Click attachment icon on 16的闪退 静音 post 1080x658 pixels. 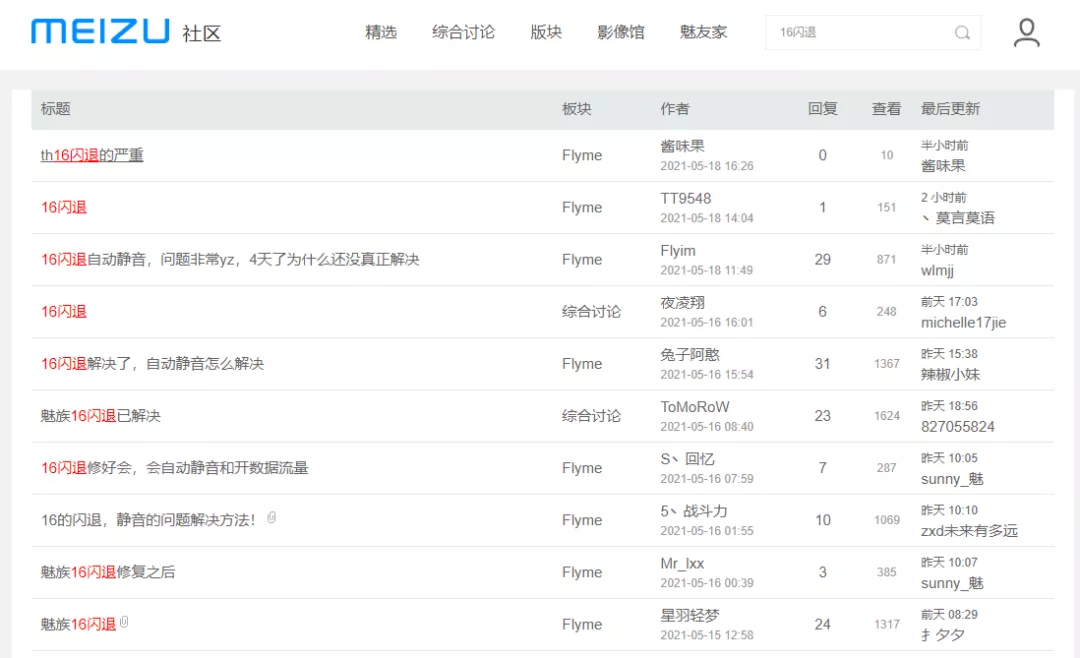click(271, 517)
